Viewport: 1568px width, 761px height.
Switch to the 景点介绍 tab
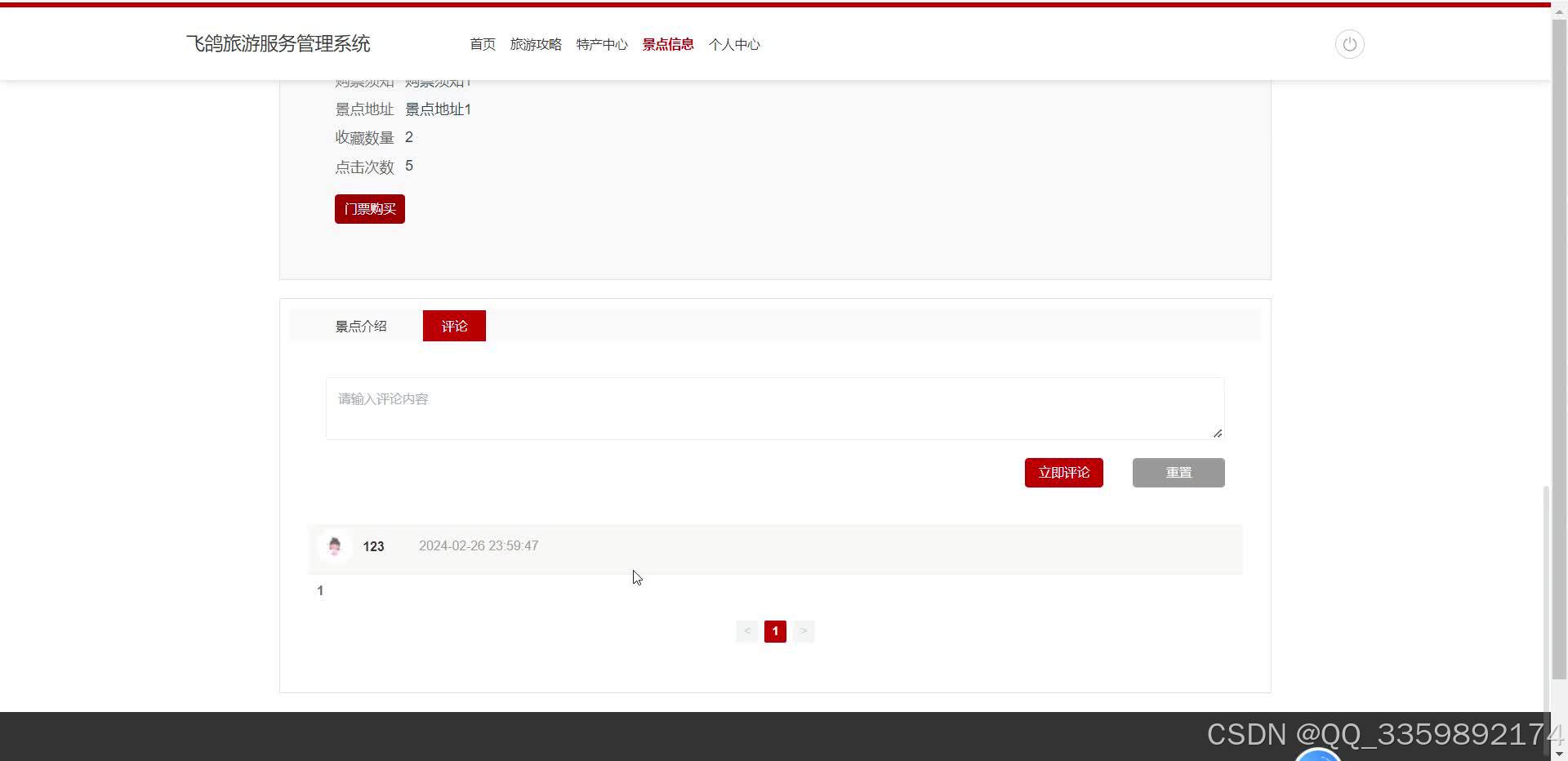click(361, 326)
